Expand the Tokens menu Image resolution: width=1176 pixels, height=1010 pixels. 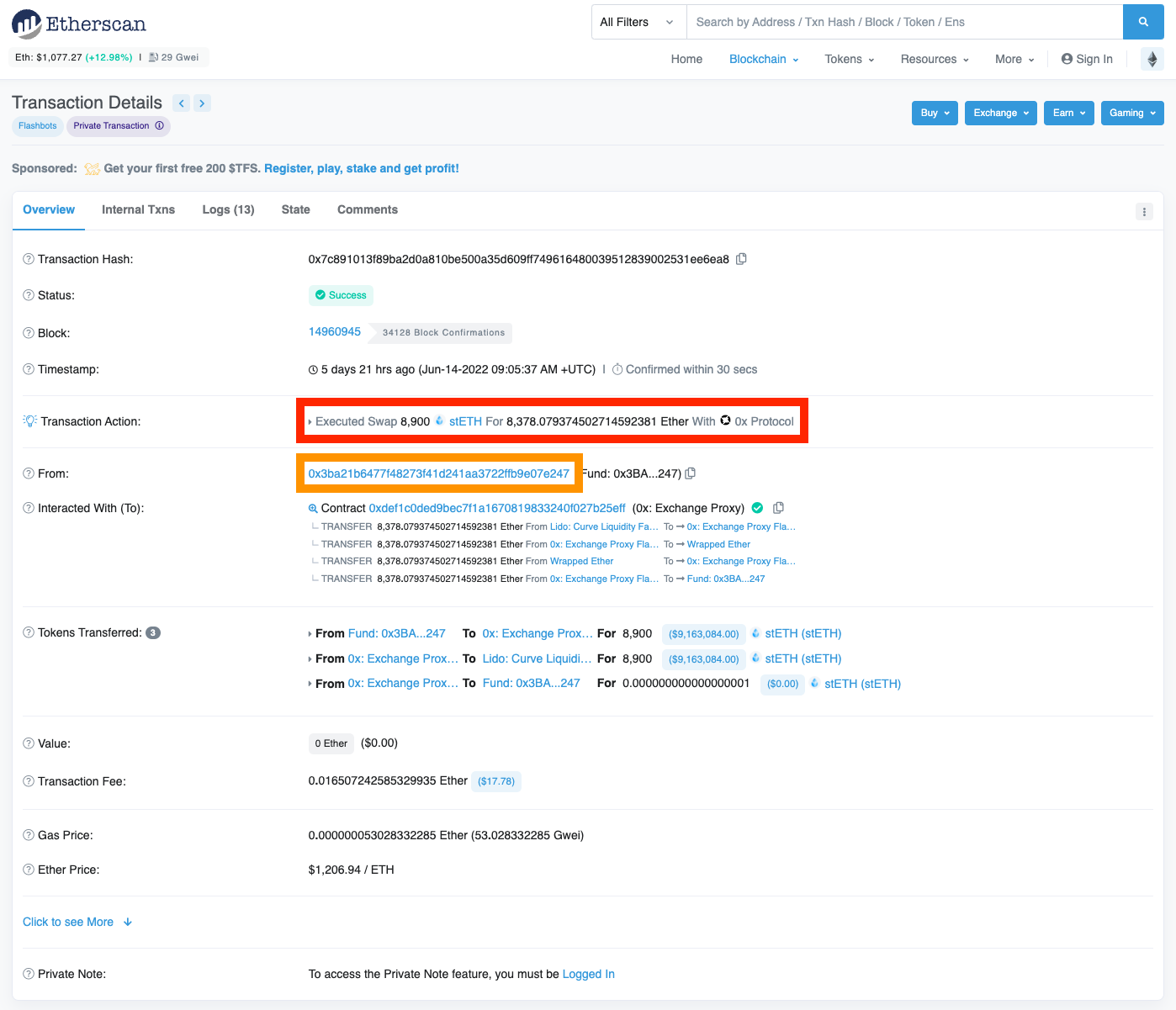point(850,59)
